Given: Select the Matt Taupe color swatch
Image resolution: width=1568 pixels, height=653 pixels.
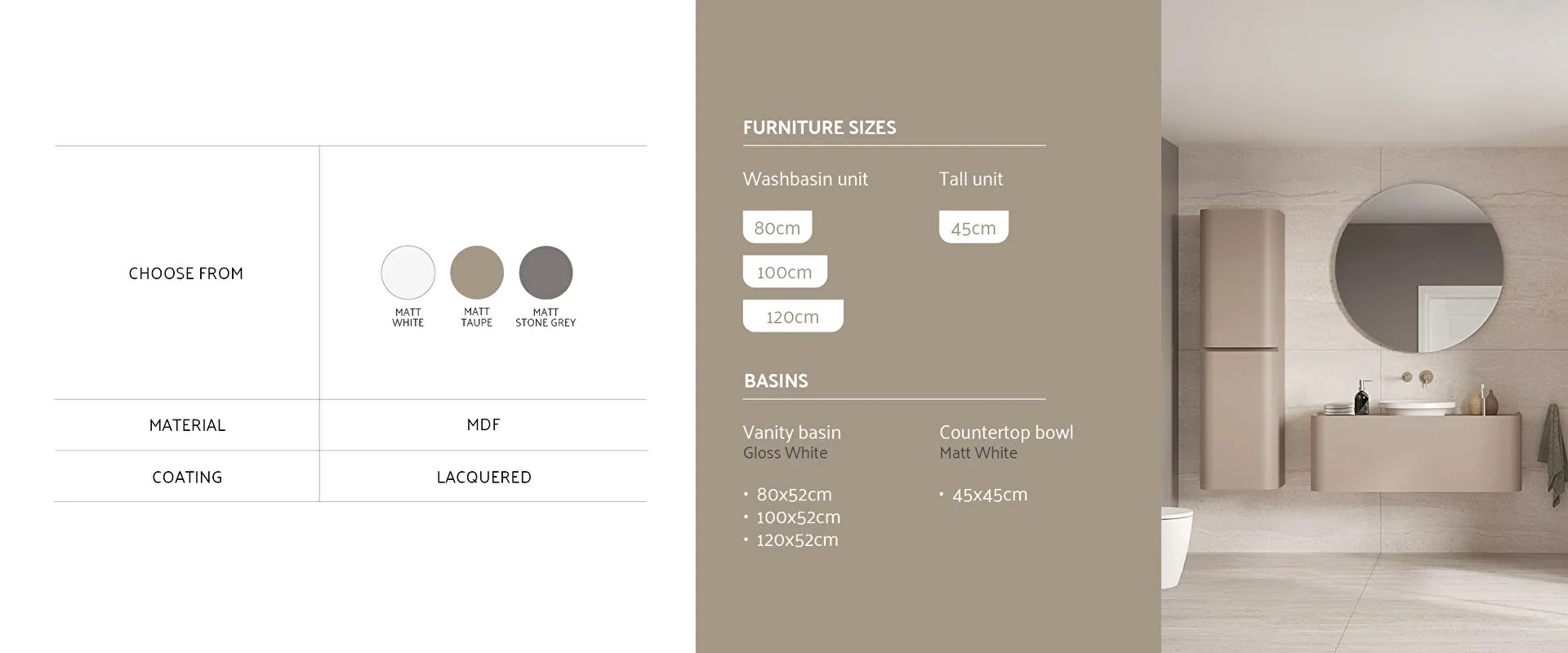Looking at the screenshot, I should pyautogui.click(x=477, y=273).
